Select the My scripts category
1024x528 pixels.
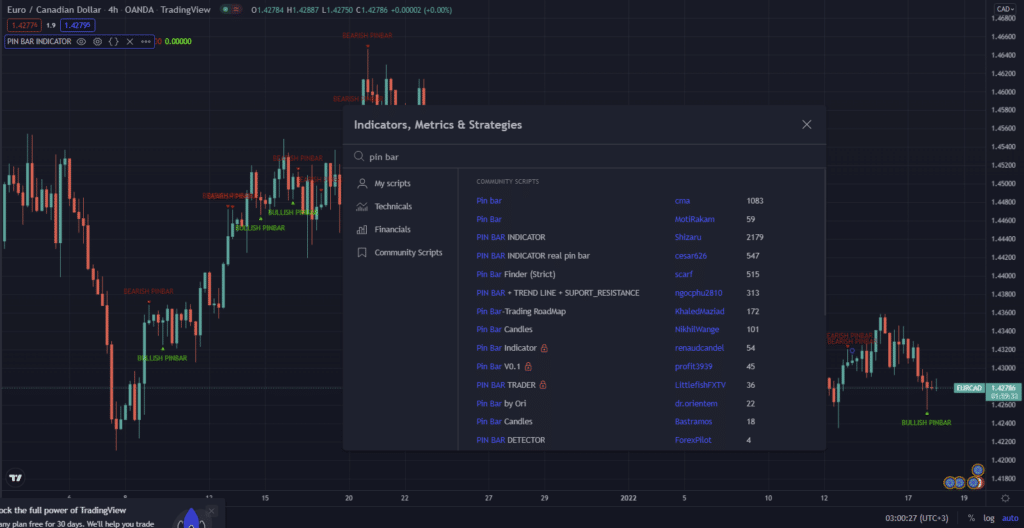[392, 184]
